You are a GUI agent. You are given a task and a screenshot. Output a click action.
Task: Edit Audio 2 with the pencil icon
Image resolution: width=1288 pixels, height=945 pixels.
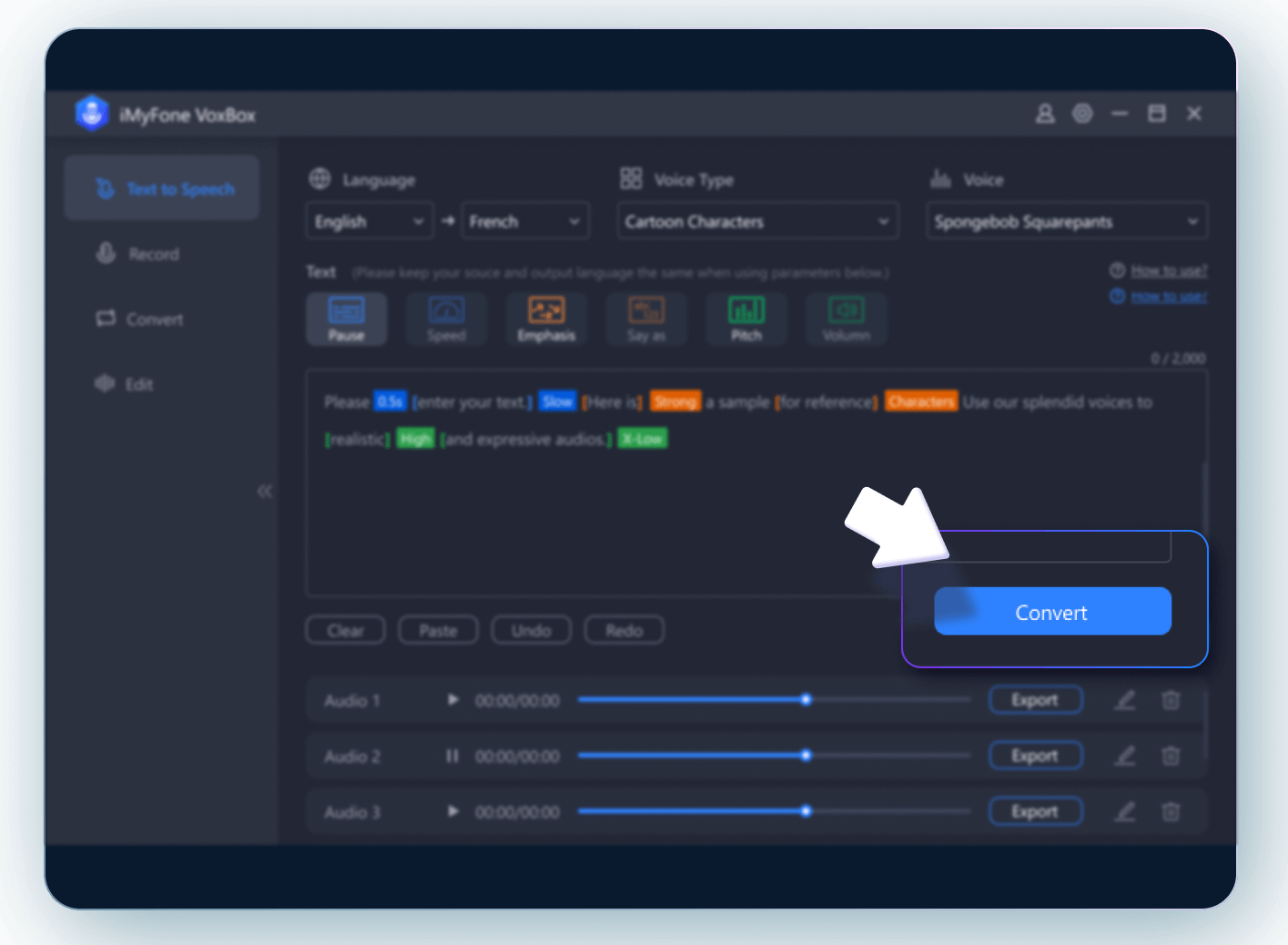pos(1125,756)
